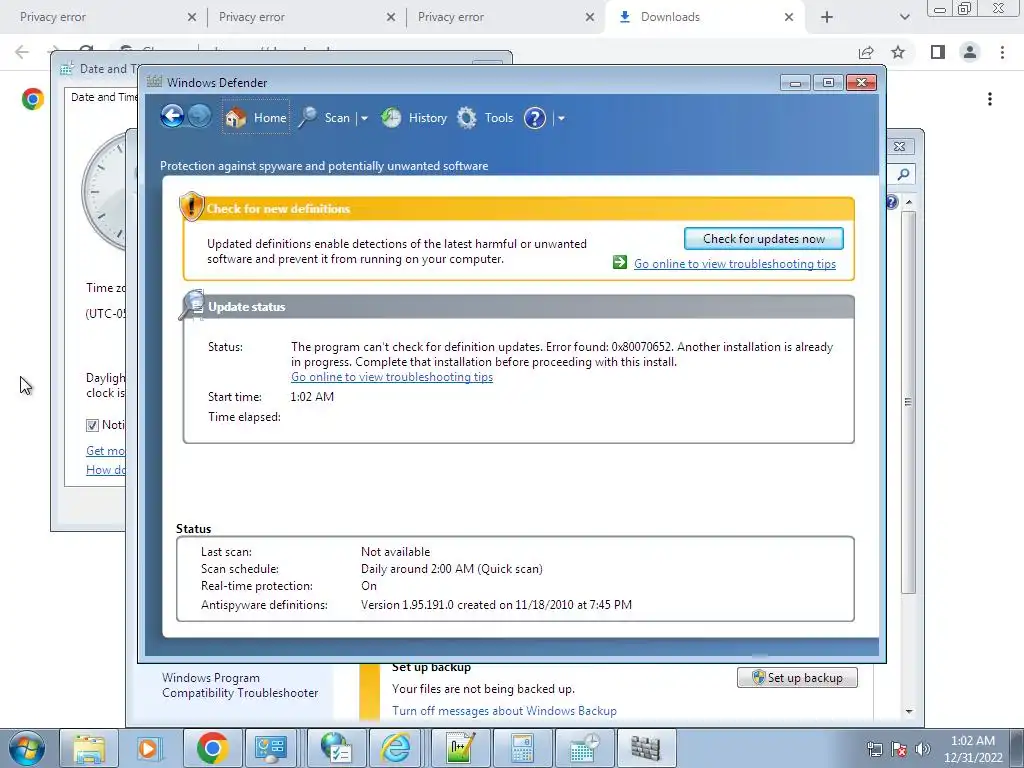Select the Downloads tab in Chrome

(x=705, y=17)
